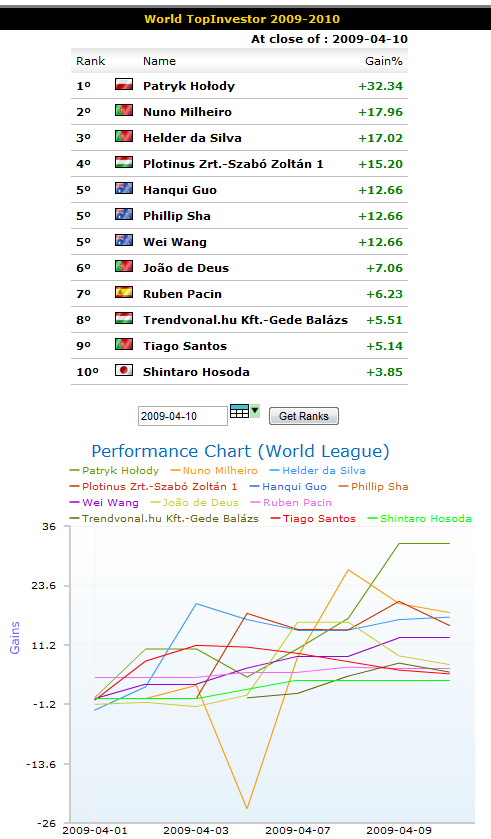Toggle Helder da Silva series in chart legend

pos(318,471)
